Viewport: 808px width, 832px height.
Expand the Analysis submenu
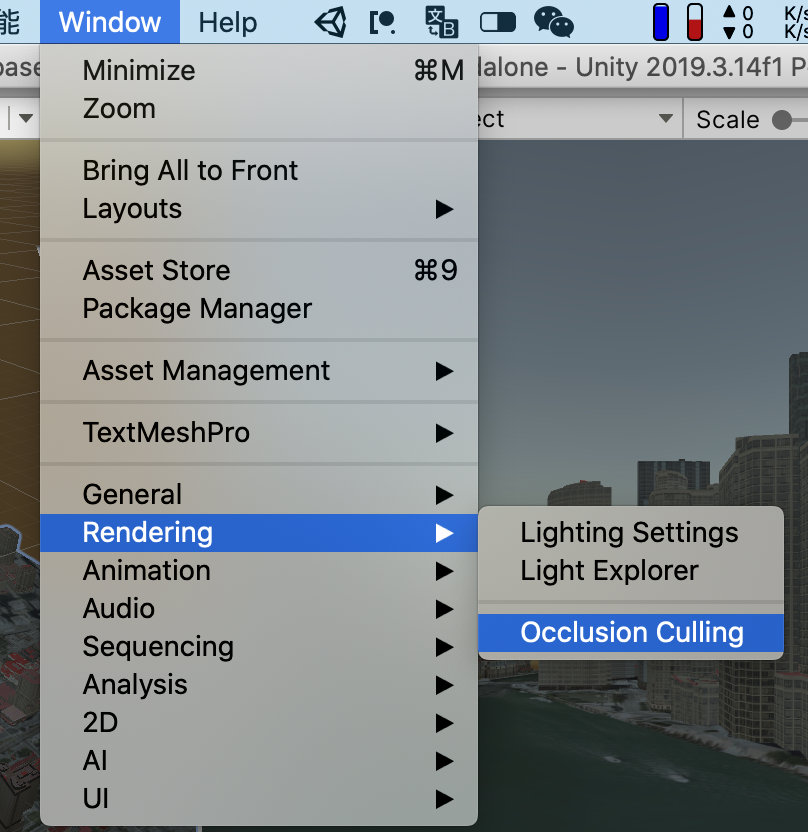259,685
